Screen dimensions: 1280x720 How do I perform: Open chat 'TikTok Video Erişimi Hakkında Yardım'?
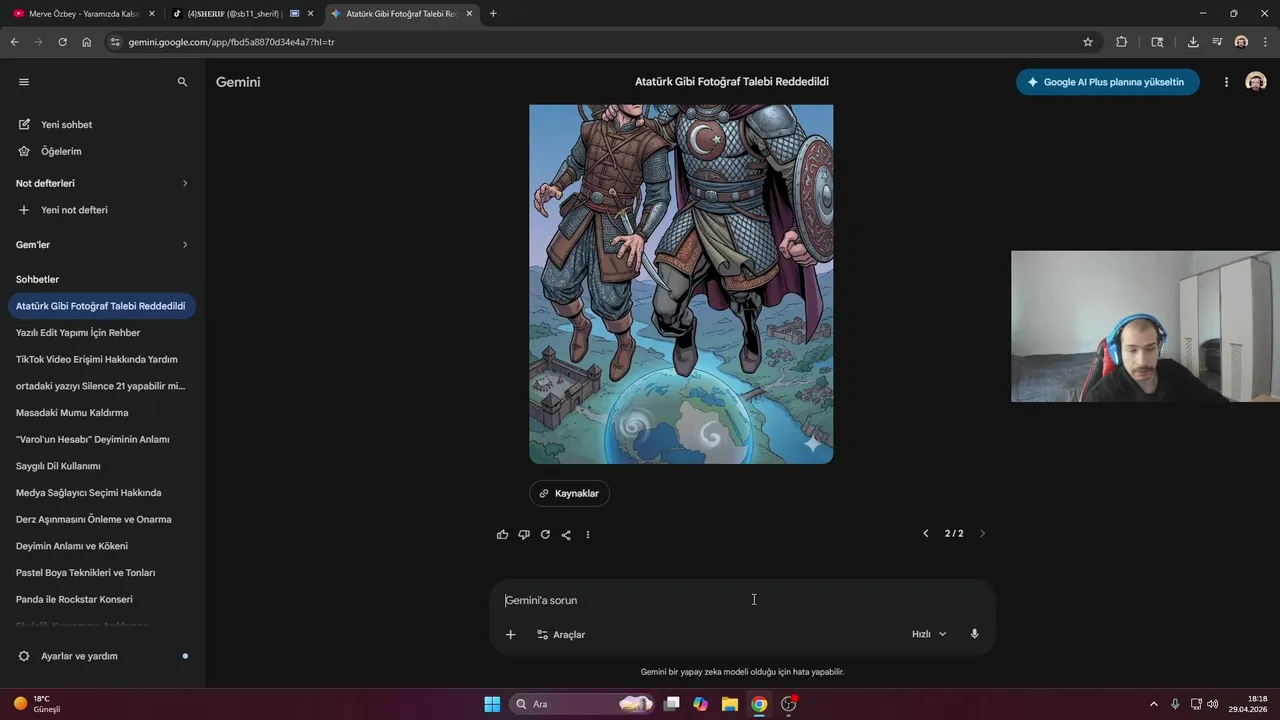tap(100, 359)
